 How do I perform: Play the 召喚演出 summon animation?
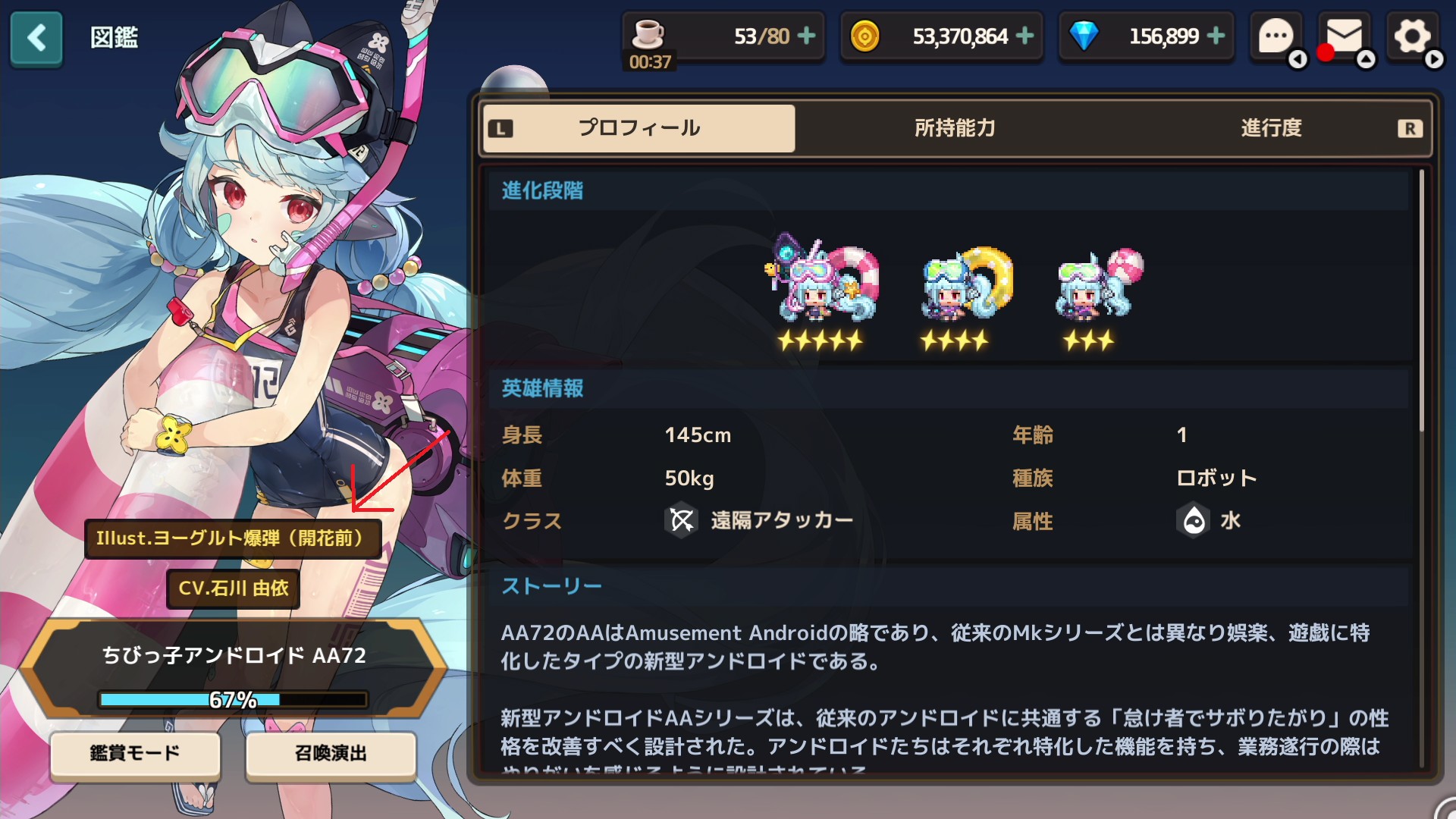(x=331, y=753)
